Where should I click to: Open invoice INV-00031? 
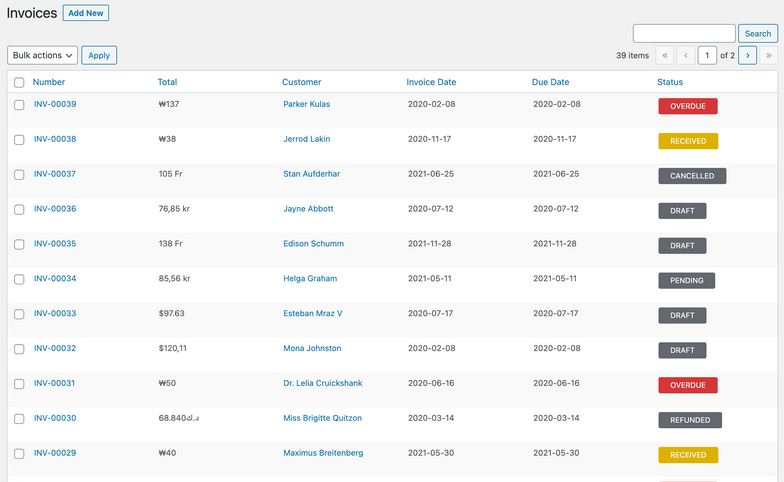tap(54, 383)
